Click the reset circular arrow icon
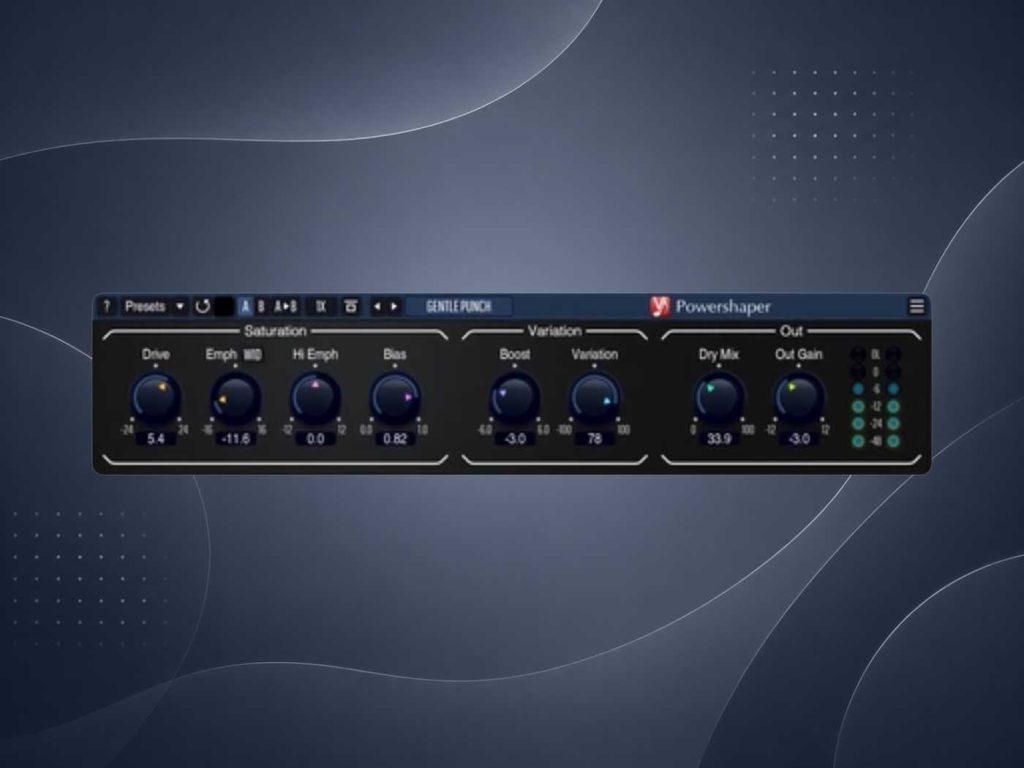 pos(202,306)
